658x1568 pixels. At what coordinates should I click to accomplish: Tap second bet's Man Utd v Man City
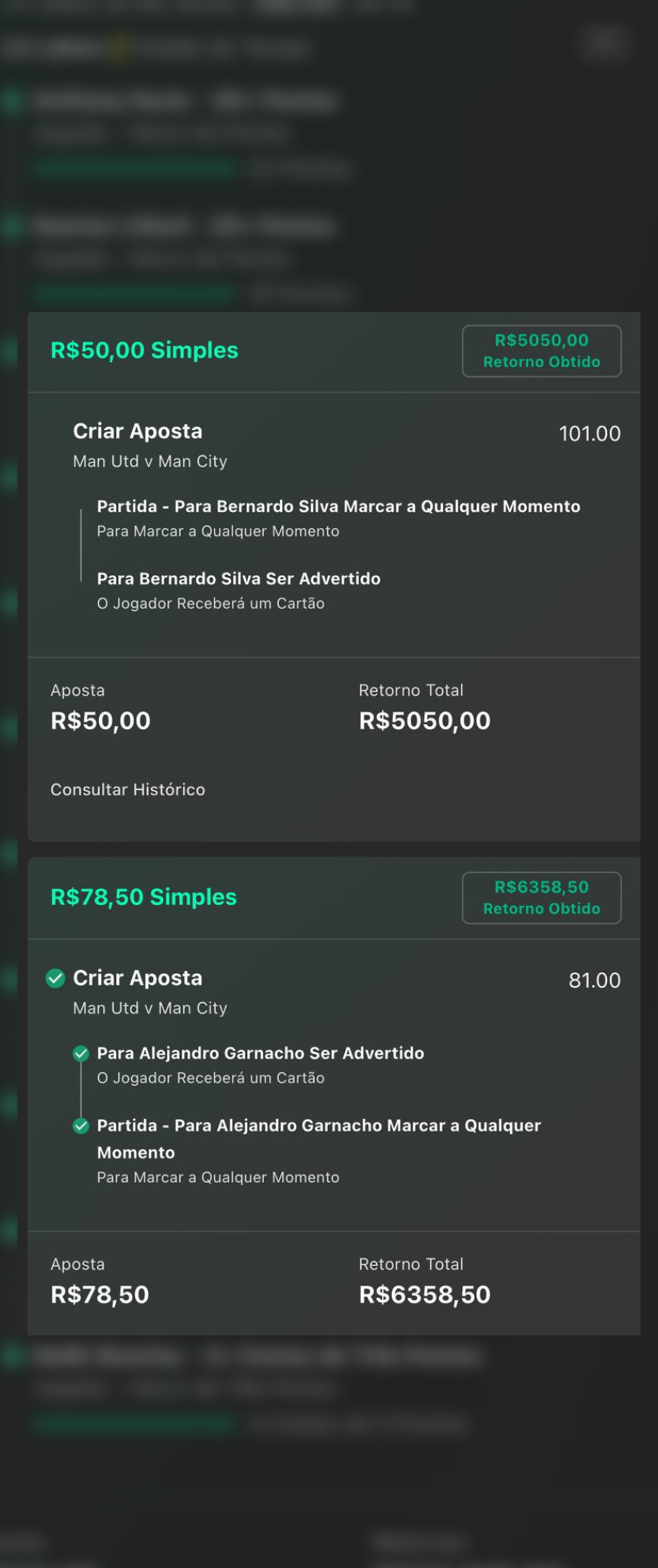[x=150, y=1008]
